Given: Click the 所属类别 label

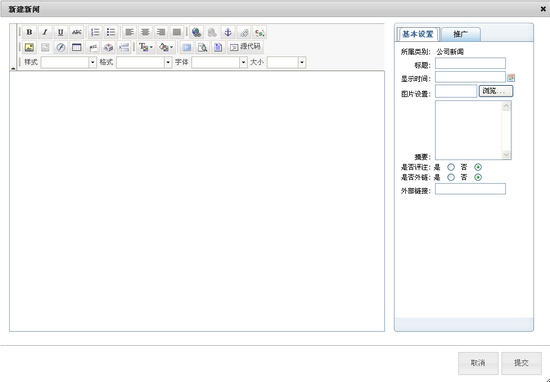Looking at the screenshot, I should (416, 52).
